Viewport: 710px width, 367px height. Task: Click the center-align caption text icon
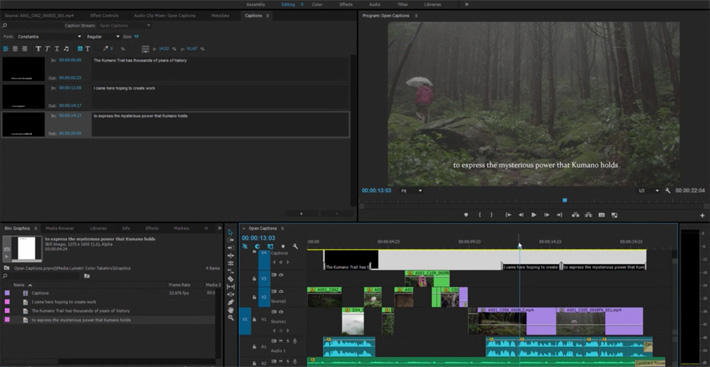pyautogui.click(x=15, y=48)
